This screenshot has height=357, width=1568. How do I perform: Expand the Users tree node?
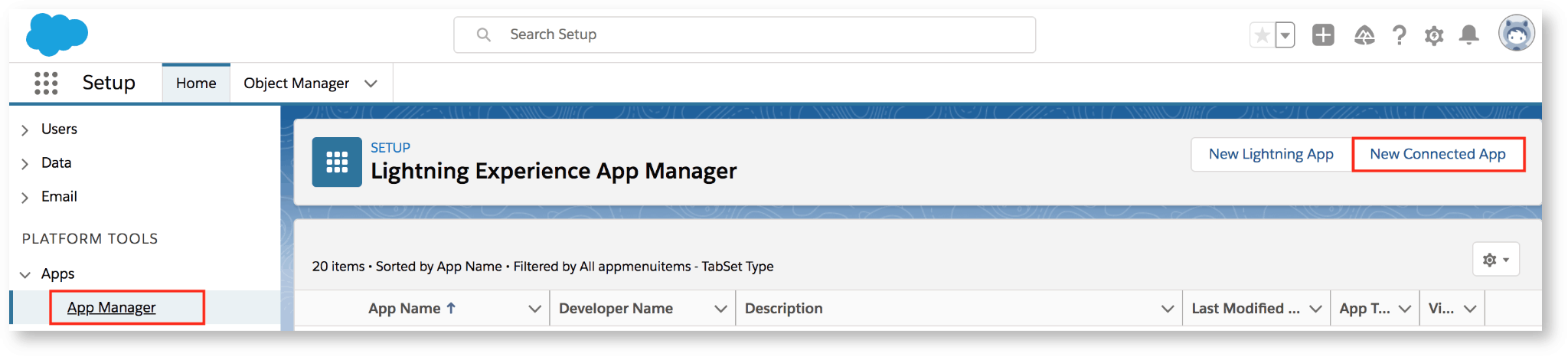[x=25, y=129]
